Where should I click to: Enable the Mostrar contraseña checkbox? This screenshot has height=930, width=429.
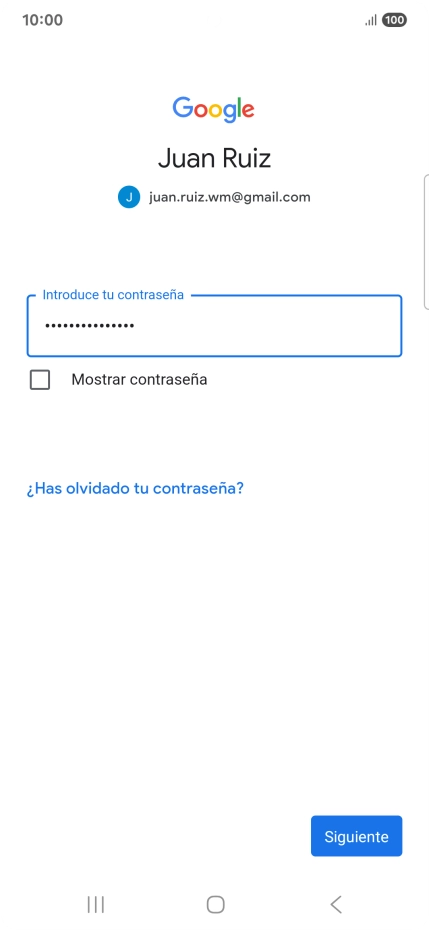tap(40, 380)
